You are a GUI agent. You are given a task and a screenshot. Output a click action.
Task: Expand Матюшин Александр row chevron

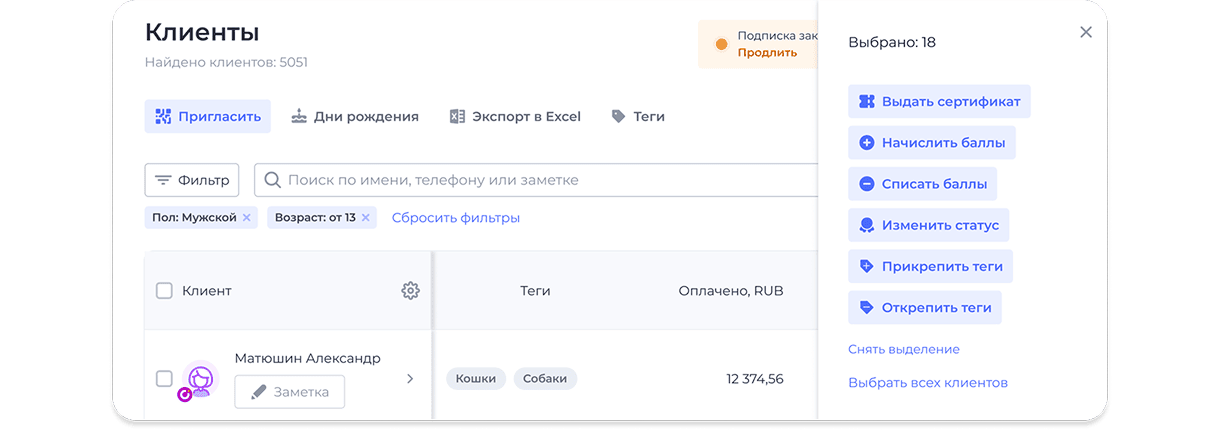[410, 379]
